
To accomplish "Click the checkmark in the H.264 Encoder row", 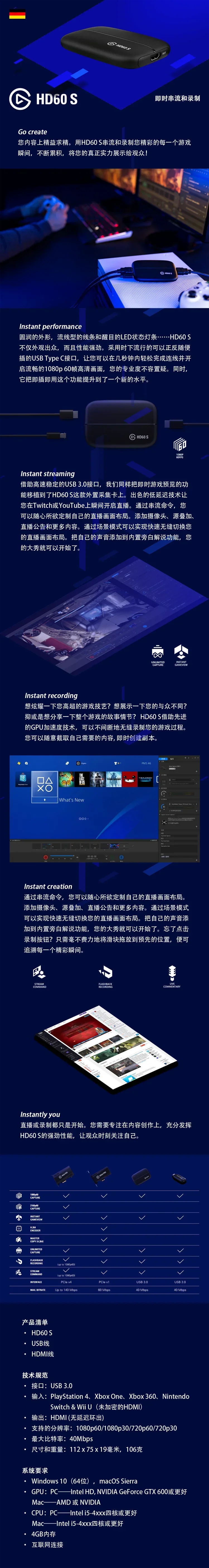I will [104, 1228].
